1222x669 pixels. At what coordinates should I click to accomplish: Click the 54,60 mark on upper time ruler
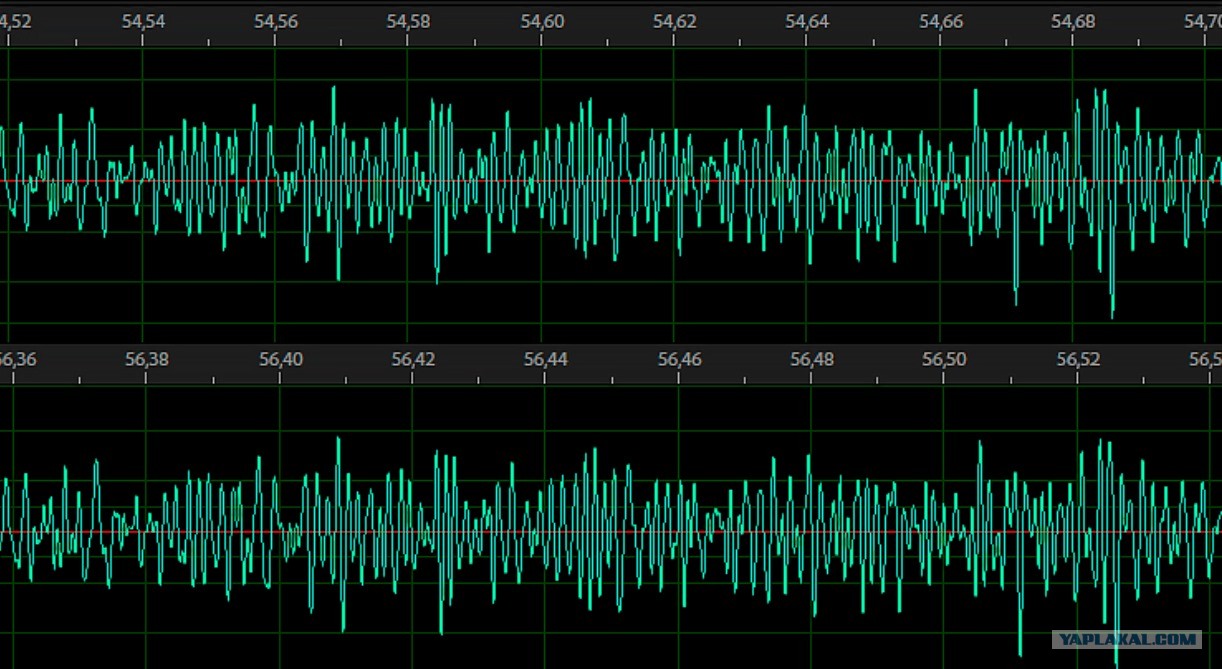(x=542, y=21)
